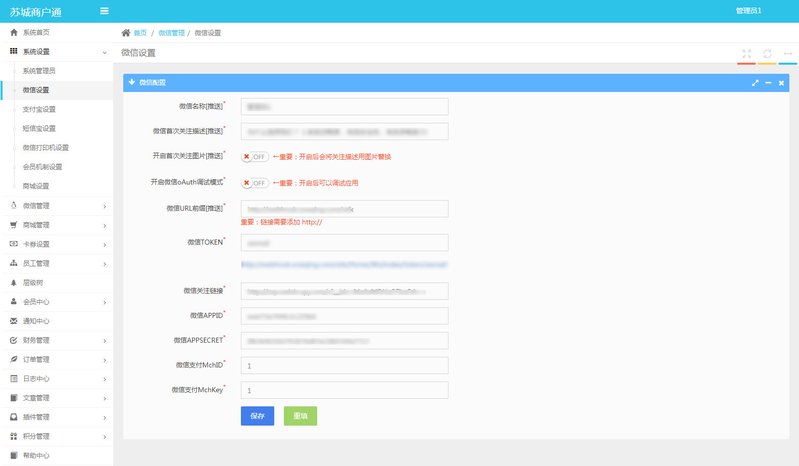Toggle the 开启首次关注图片 switch
The width and height of the screenshot is (799, 466).
[x=255, y=157]
